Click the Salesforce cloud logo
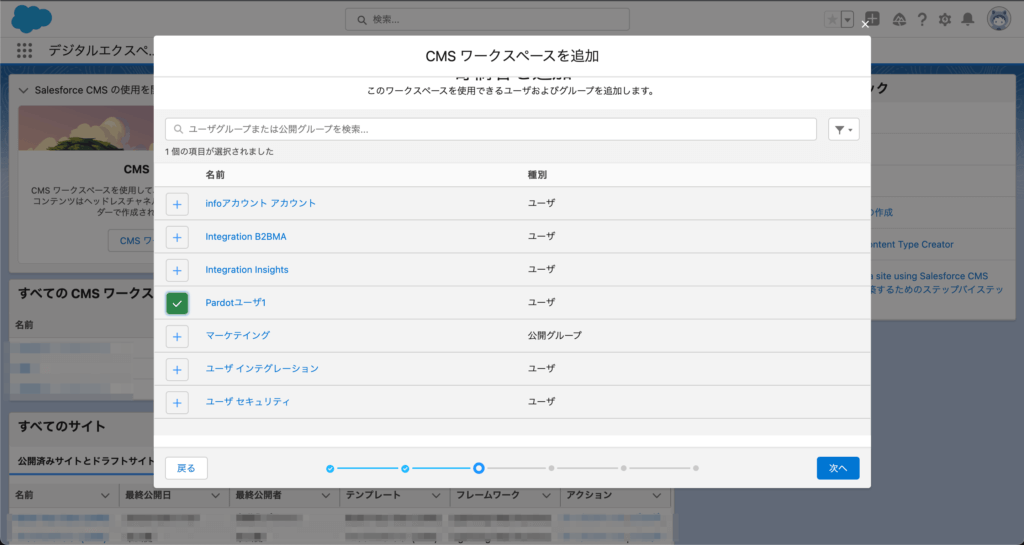This screenshot has width=1024, height=545. click(32, 19)
